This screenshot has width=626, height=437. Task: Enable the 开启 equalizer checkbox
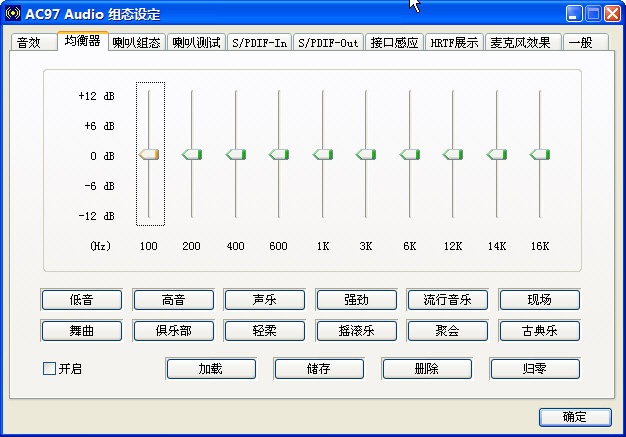(x=49, y=369)
